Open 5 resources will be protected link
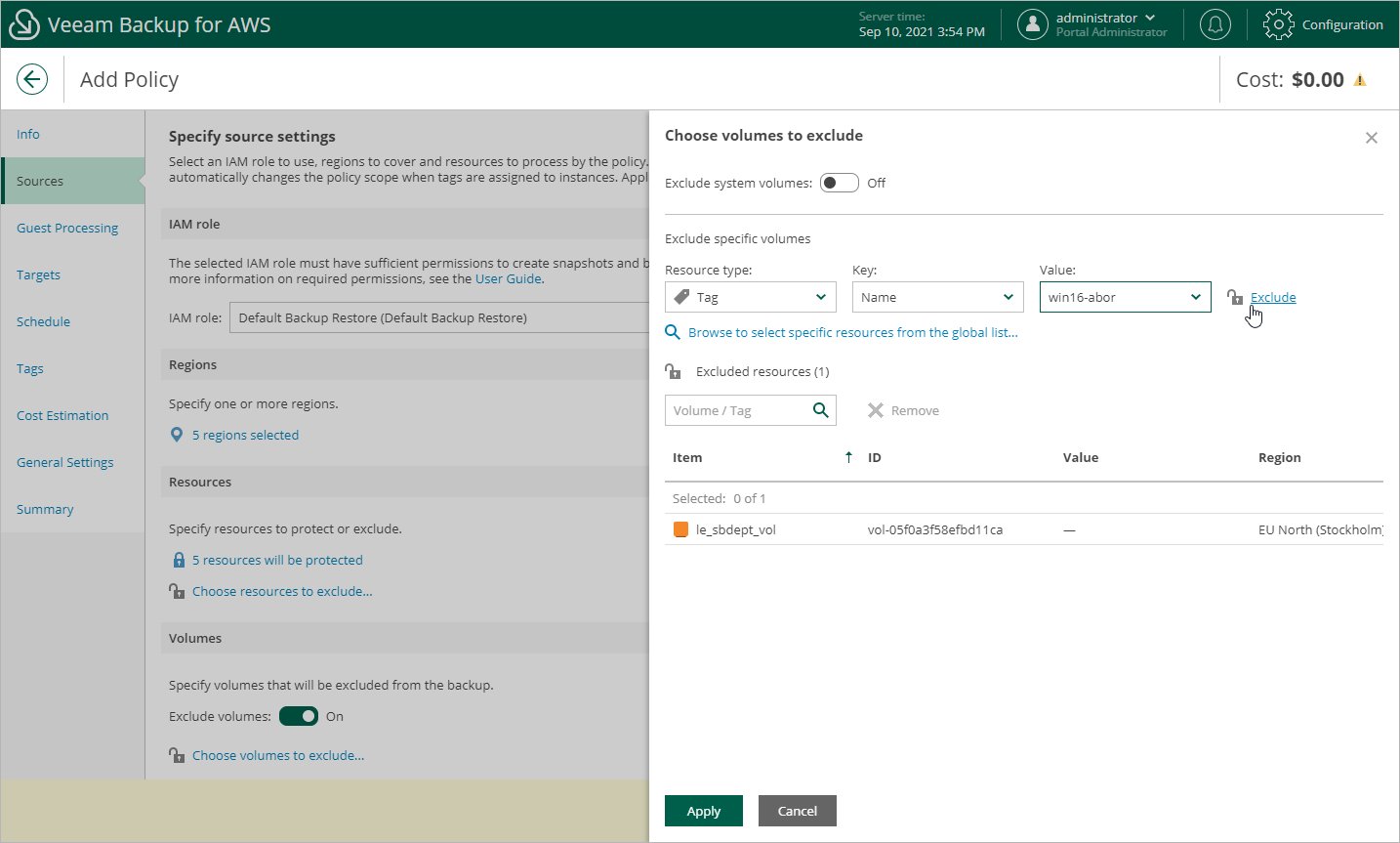 (277, 560)
